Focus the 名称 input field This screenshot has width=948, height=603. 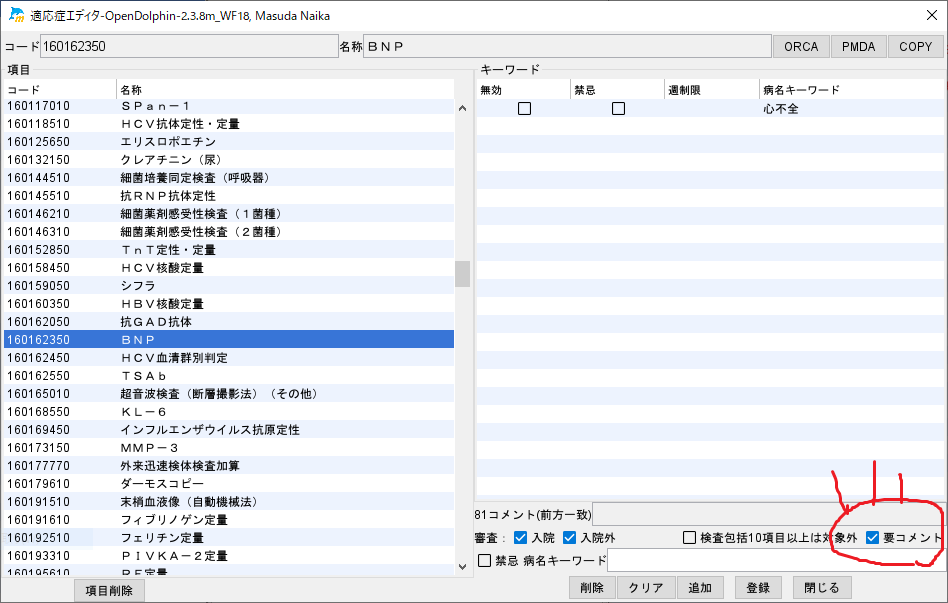coord(567,47)
